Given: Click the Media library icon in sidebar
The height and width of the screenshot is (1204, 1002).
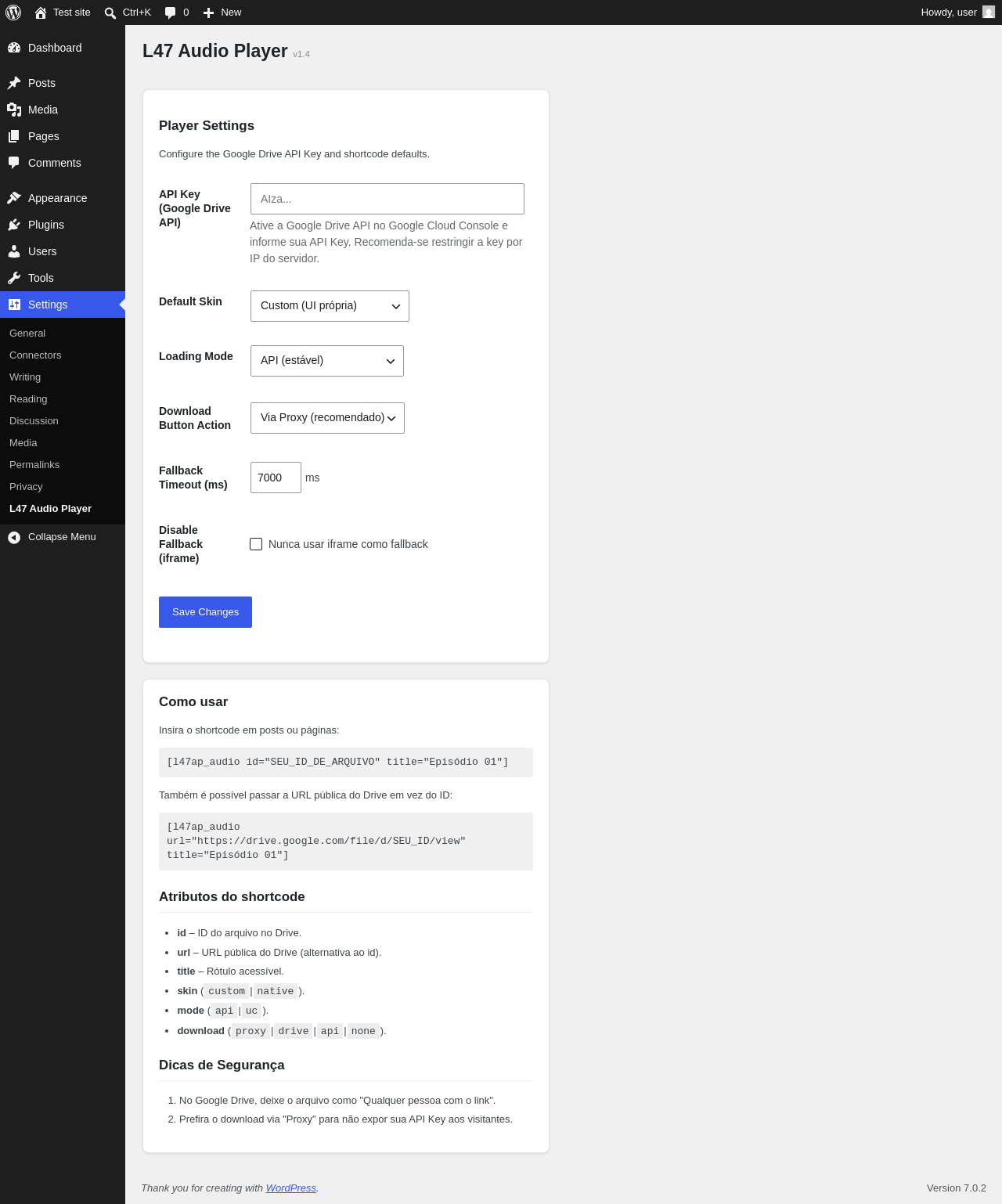Looking at the screenshot, I should [x=14, y=110].
